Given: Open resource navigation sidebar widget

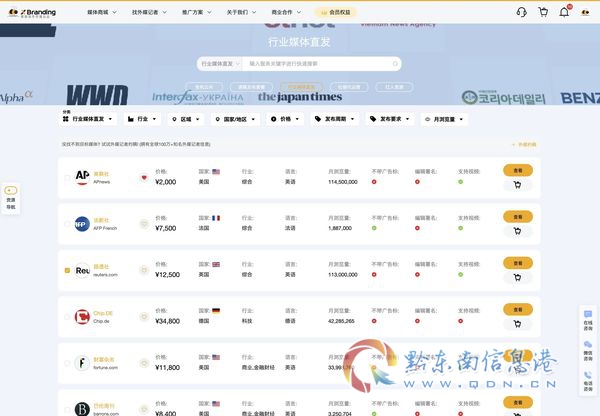Looking at the screenshot, I should [11, 198].
